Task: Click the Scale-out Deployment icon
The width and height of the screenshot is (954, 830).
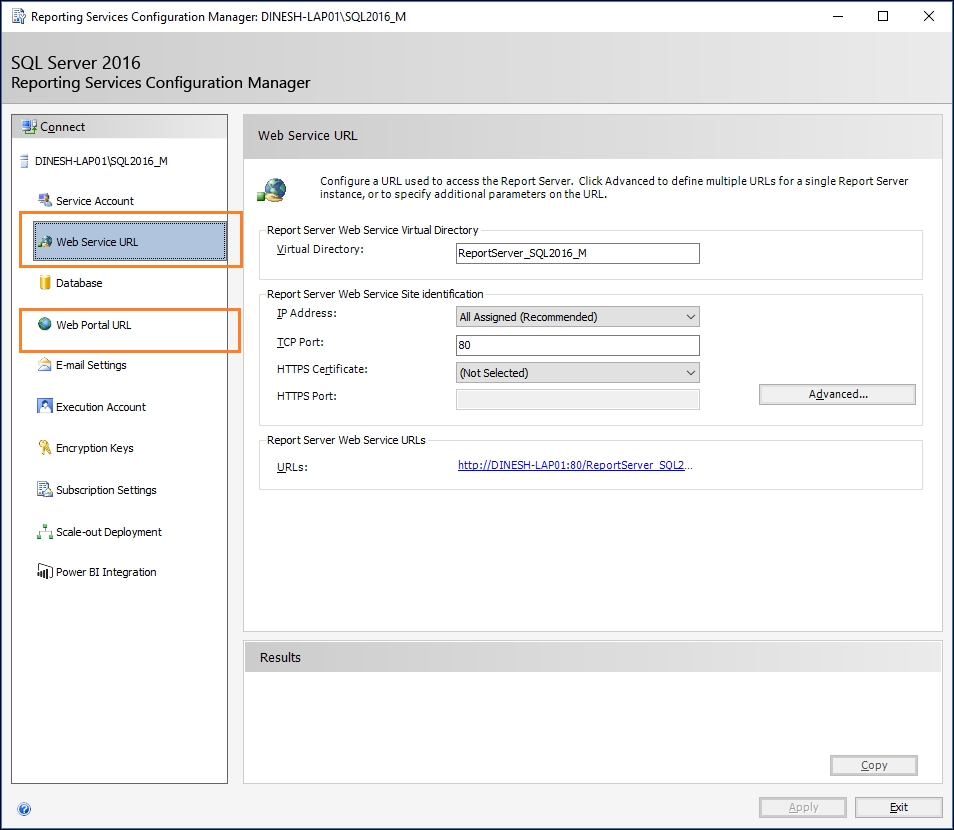Action: (x=44, y=531)
